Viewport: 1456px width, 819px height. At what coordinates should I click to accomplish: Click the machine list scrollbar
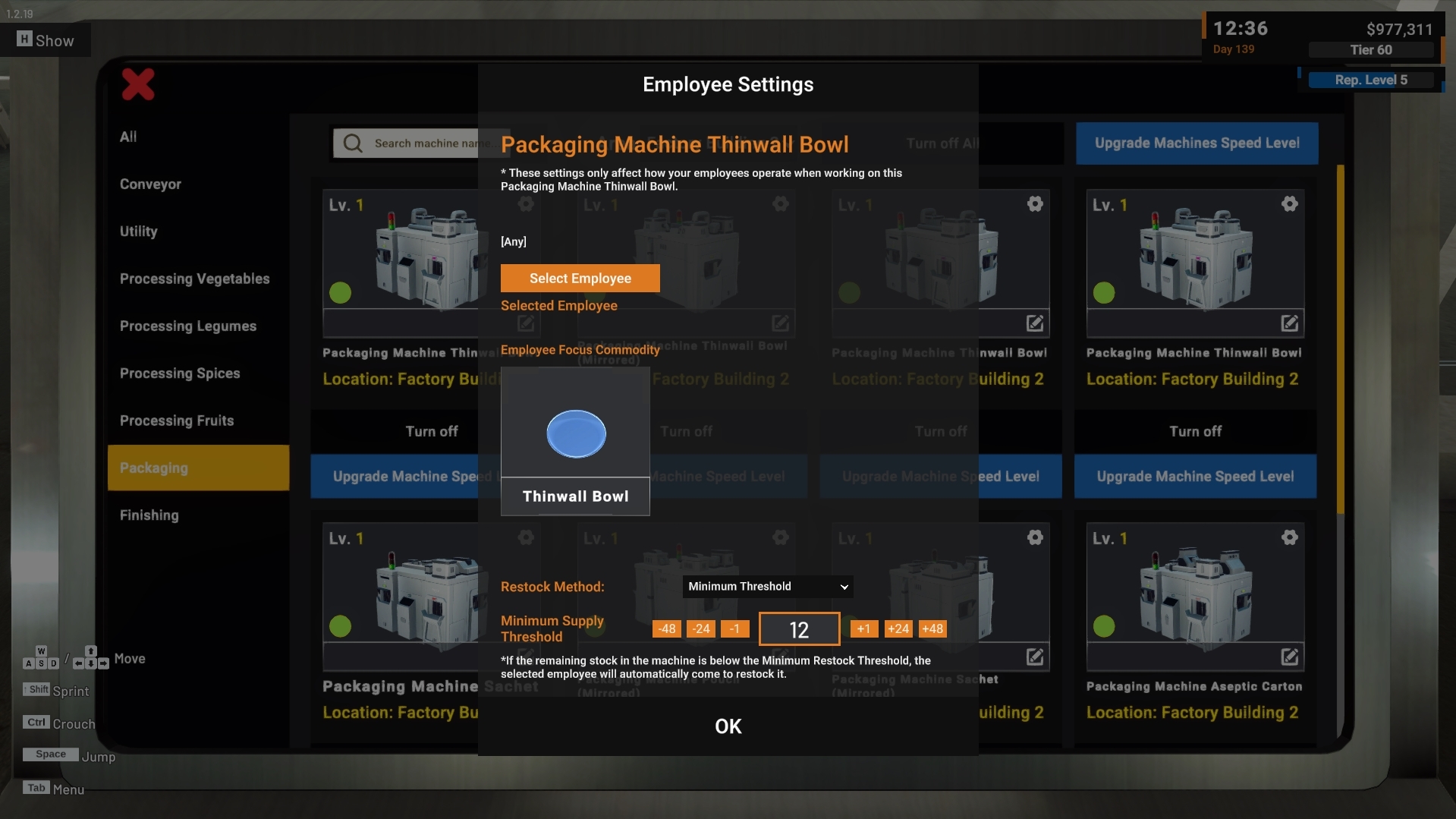(x=1341, y=339)
